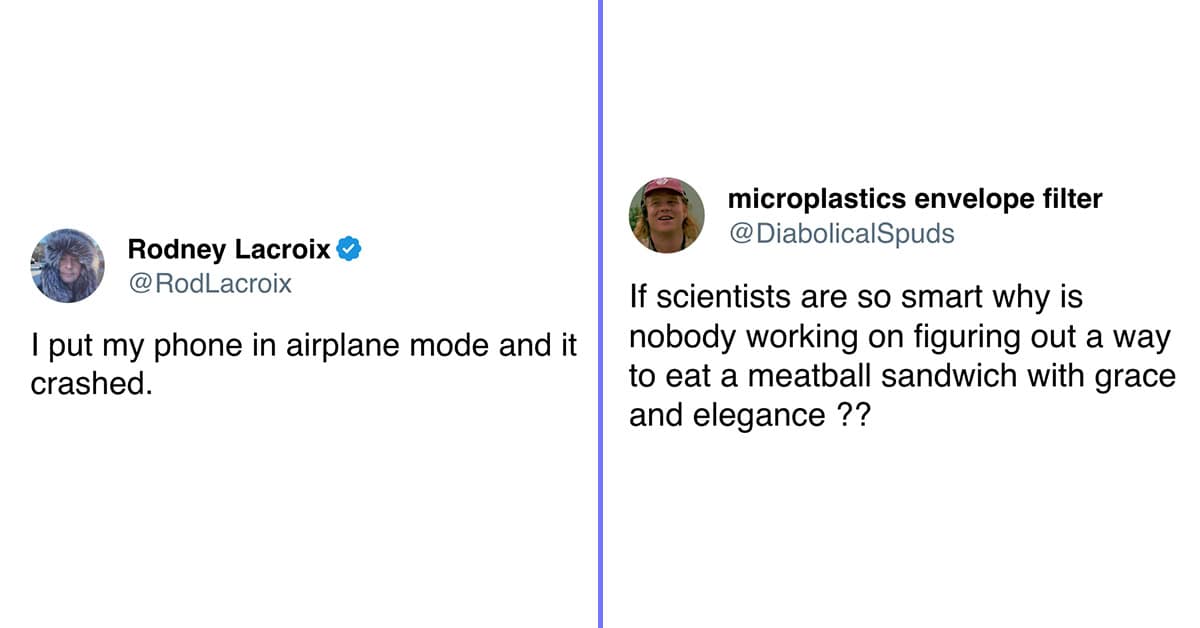Open Rodney Lacroix's profile avatar
1200x628 pixels.
[x=67, y=266]
